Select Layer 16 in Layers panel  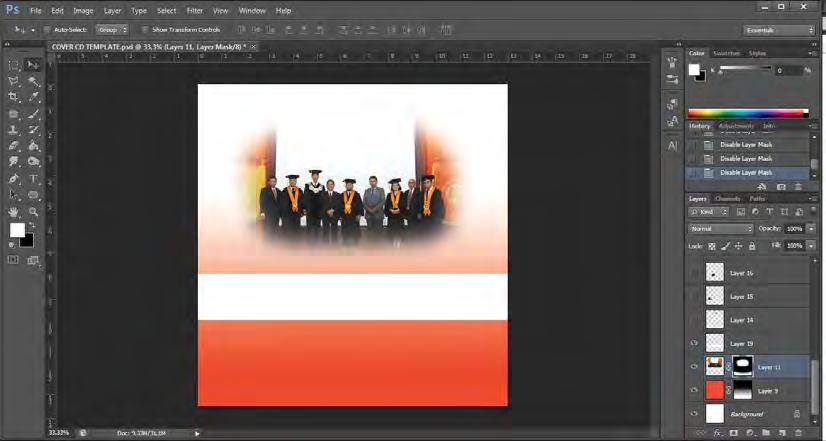(x=742, y=273)
